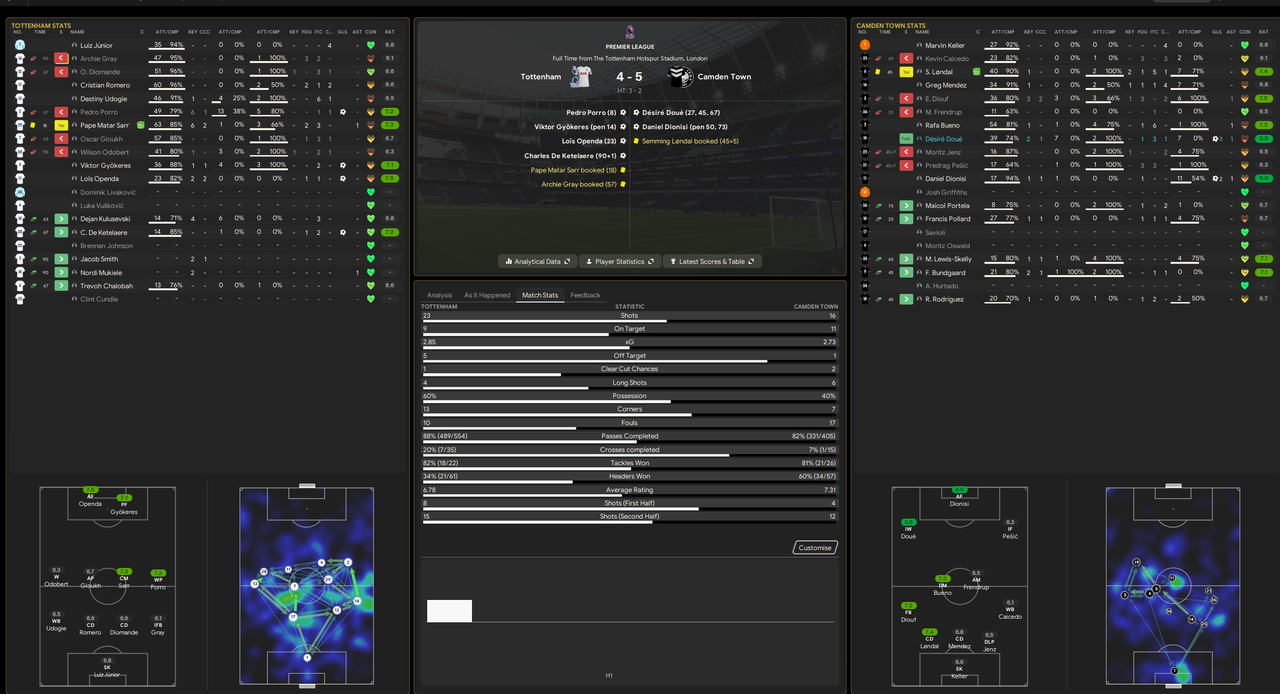
Task: Click Désiré Doué's PoM badge icon
Action: 906,139
